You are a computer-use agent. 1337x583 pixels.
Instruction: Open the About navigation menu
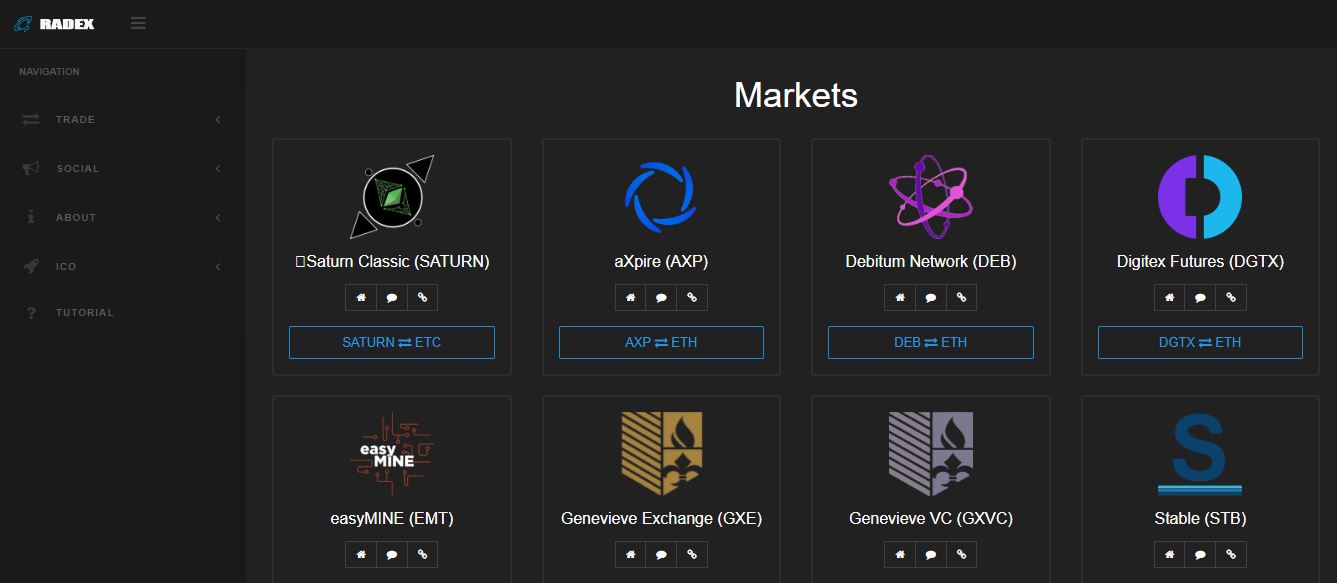click(122, 217)
